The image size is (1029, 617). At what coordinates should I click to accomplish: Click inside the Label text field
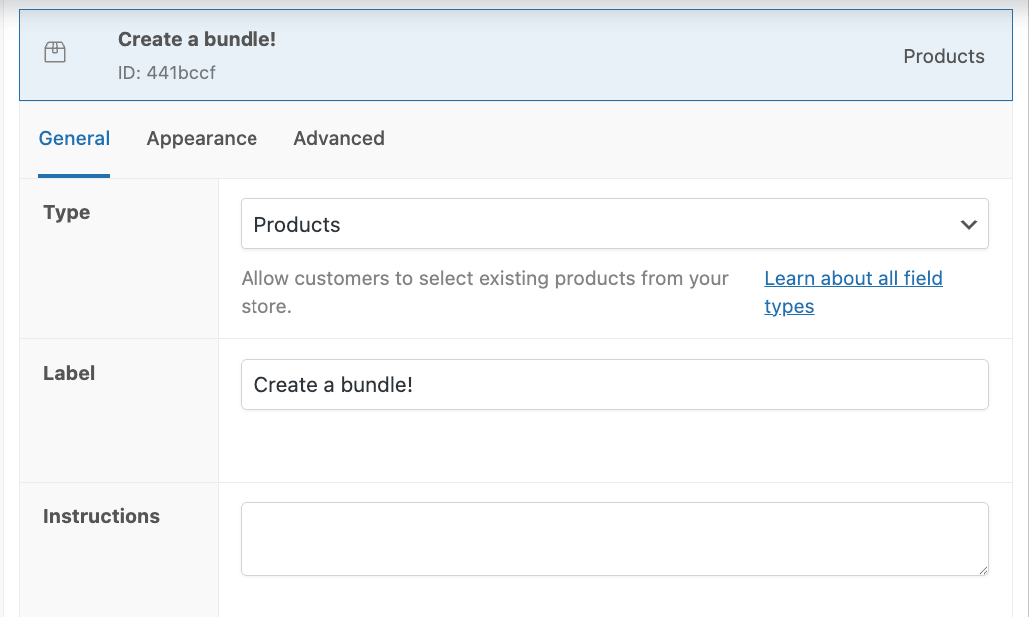pyautogui.click(x=614, y=384)
